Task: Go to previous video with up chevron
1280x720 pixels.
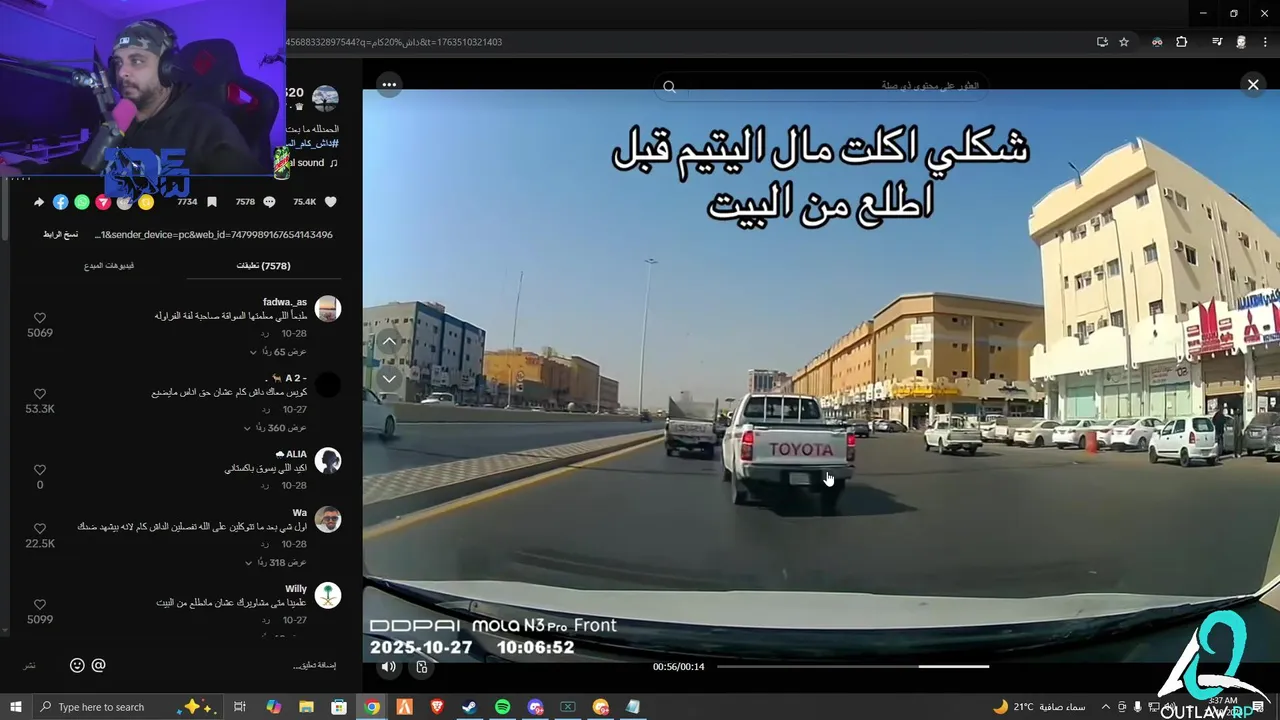Action: [389, 341]
